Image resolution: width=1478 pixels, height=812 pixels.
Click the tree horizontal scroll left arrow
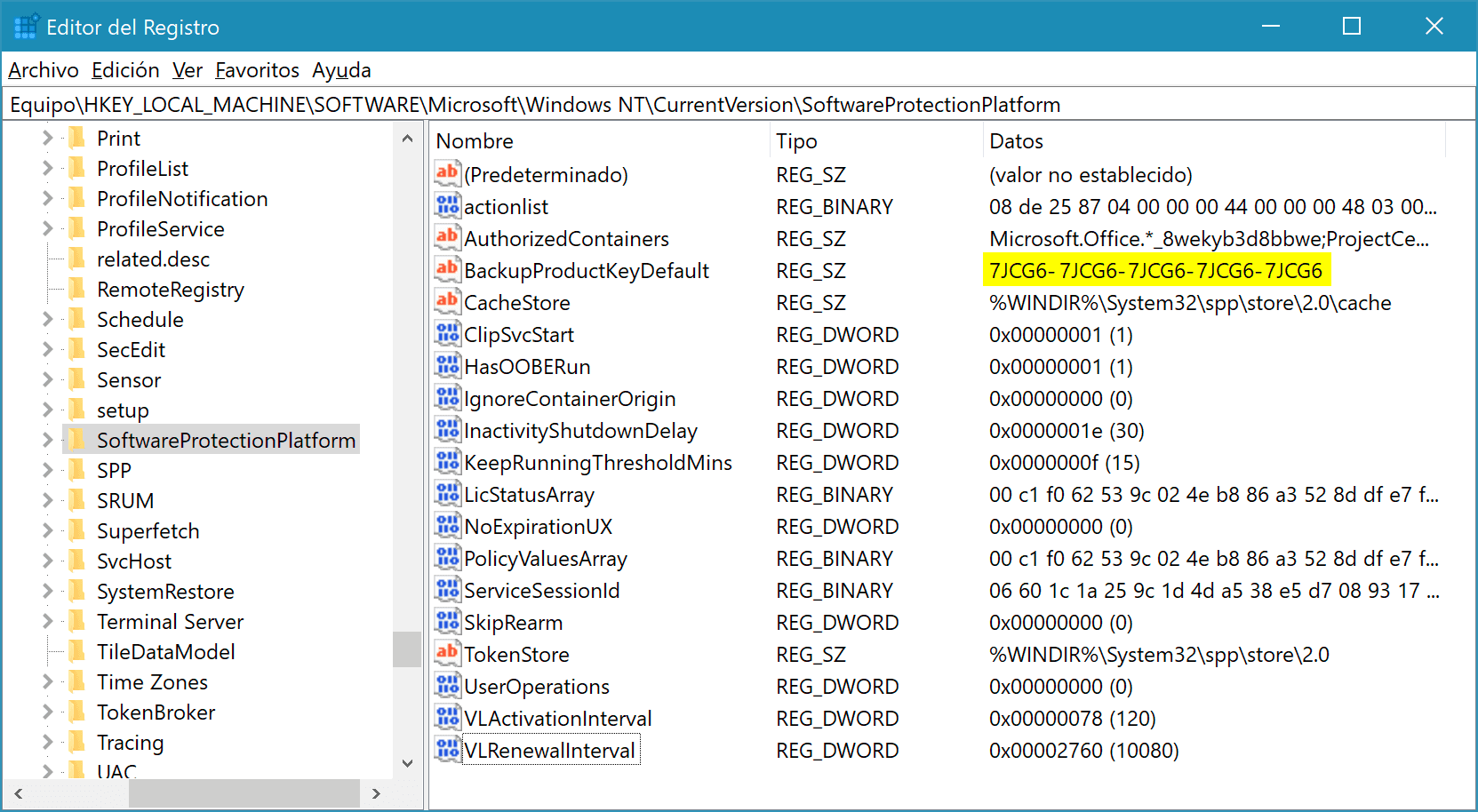(19, 793)
